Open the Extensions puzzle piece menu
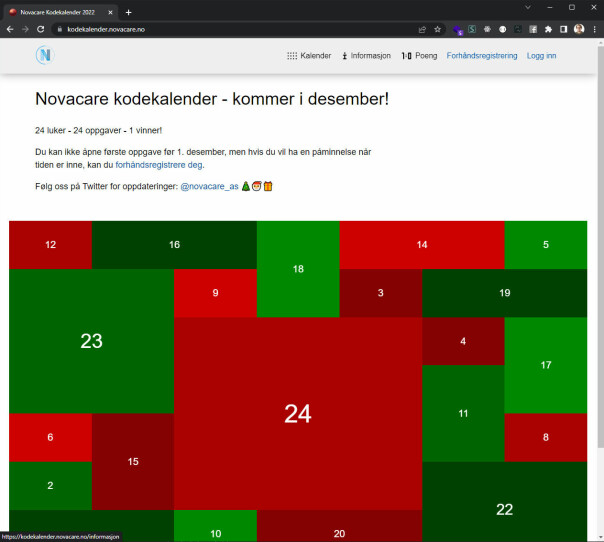Viewport: 604px width, 542px height. coord(548,29)
